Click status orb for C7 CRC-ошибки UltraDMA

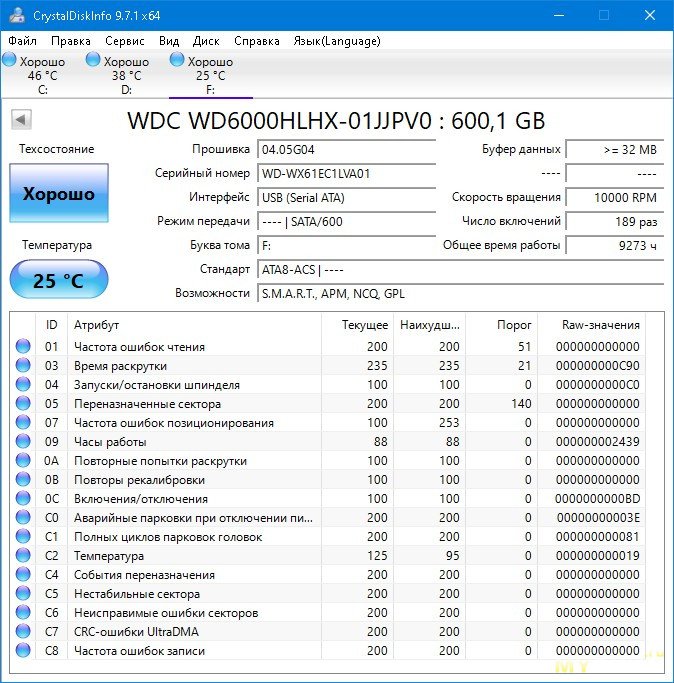click(23, 632)
